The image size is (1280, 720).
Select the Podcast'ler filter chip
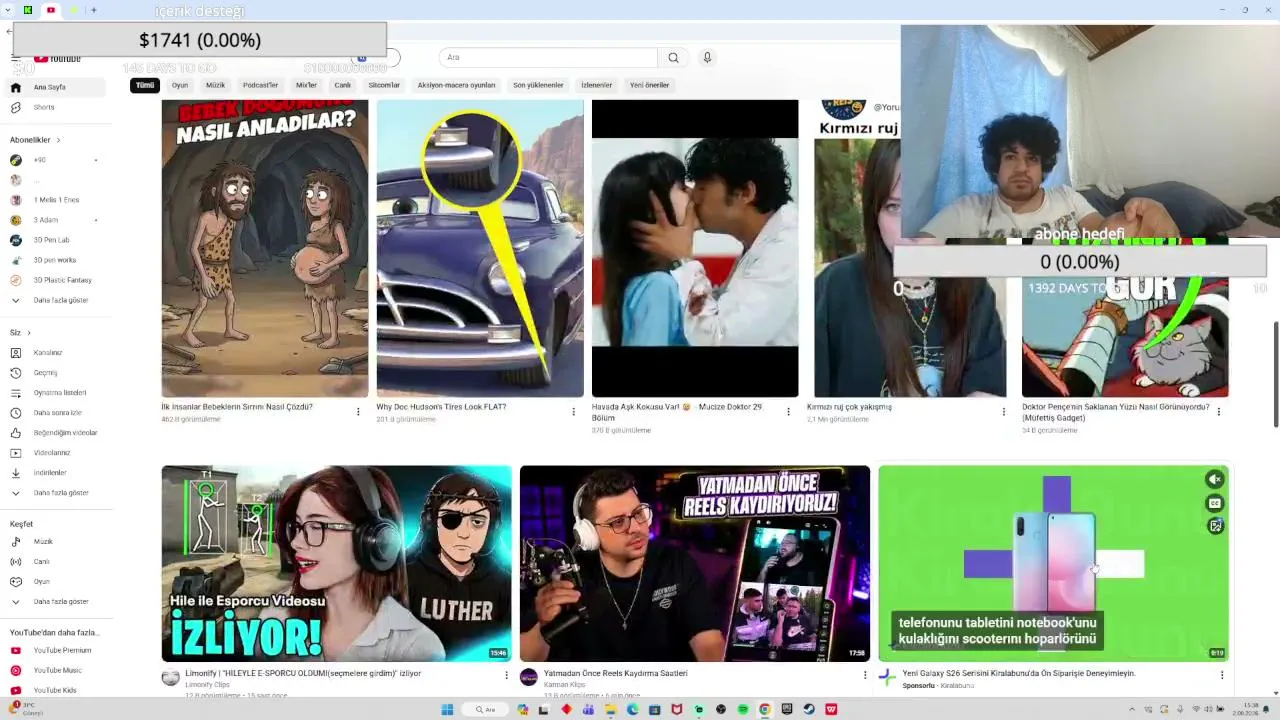point(261,85)
